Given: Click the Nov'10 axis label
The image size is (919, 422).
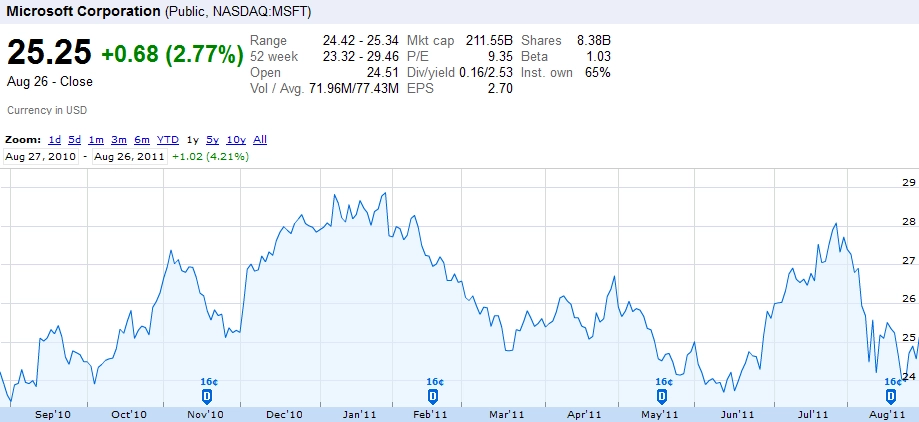Looking at the screenshot, I should tap(206, 415).
